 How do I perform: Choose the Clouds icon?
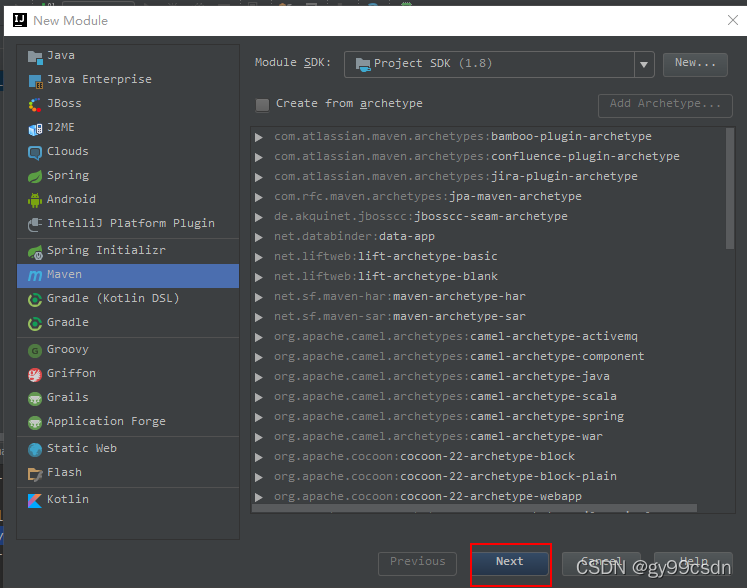click(35, 152)
